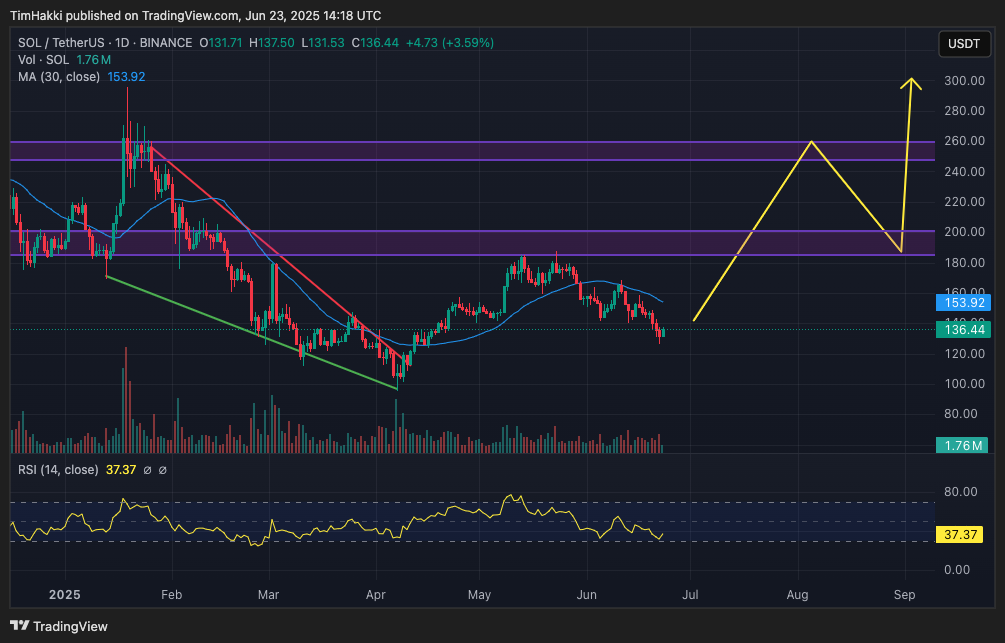
Task: Click the yellow 37.37 RSI axis label
Action: pos(961,535)
